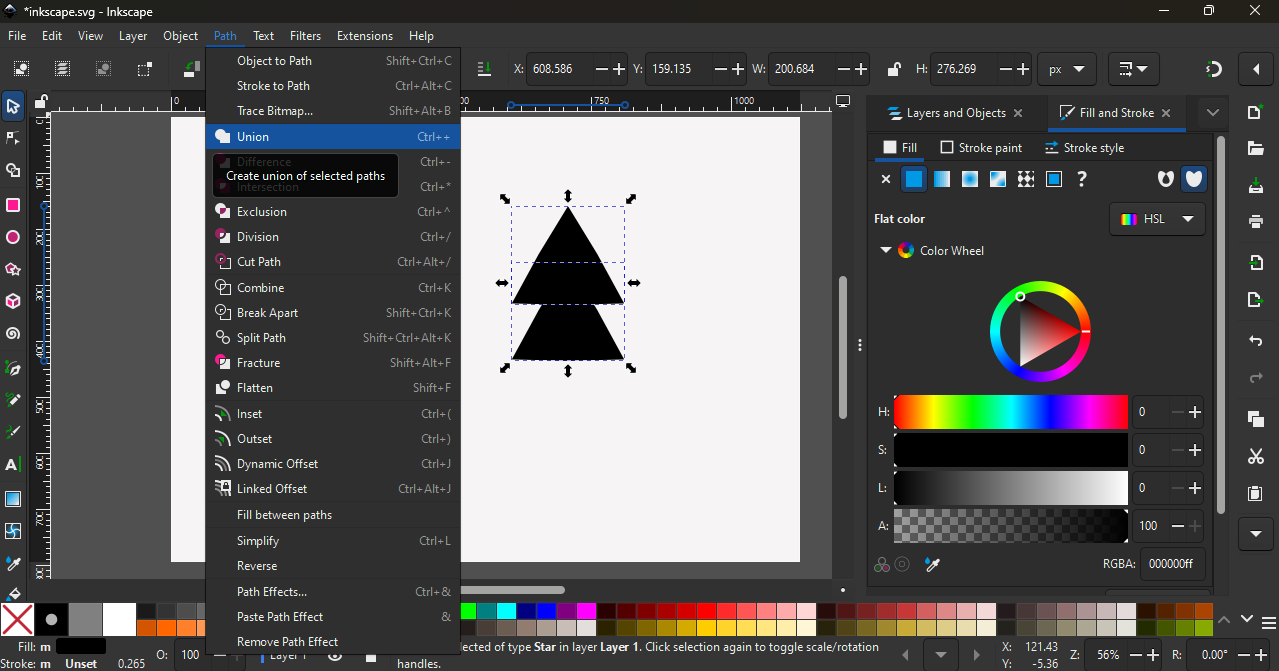Select the Spiral tool
The image size is (1279, 671).
[13, 334]
